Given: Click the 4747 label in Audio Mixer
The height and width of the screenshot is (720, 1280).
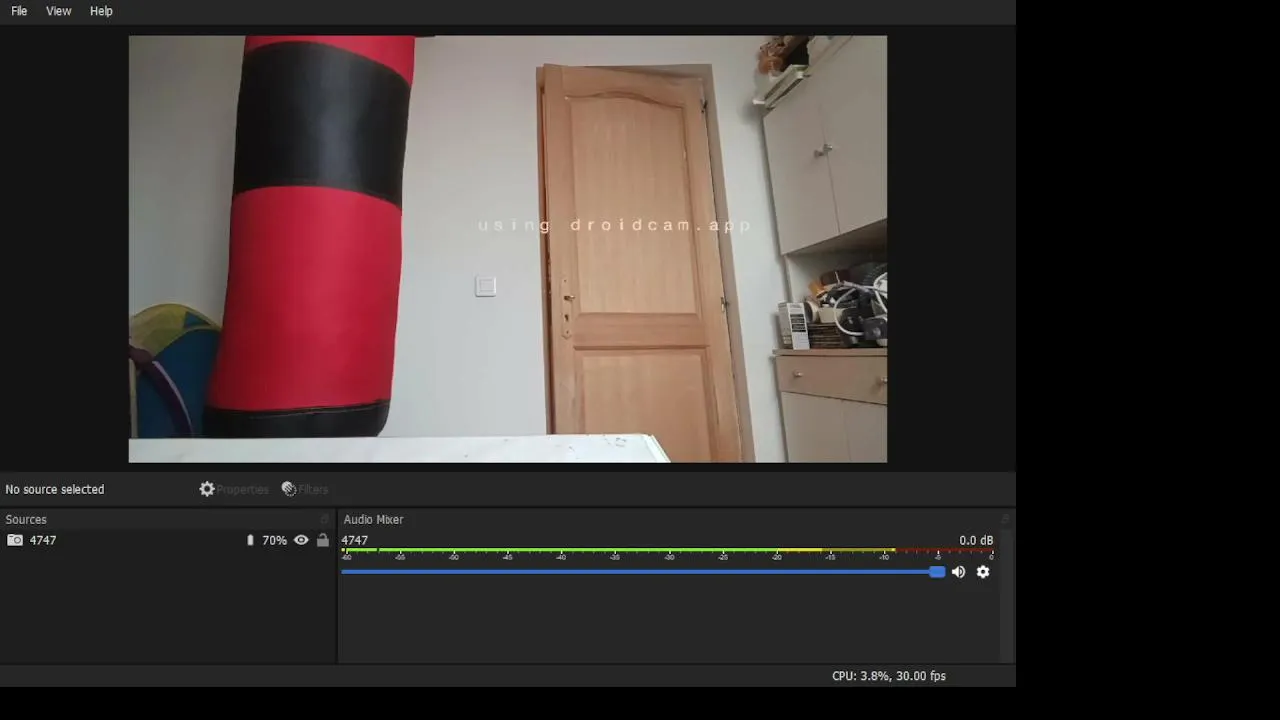Looking at the screenshot, I should pos(355,540).
